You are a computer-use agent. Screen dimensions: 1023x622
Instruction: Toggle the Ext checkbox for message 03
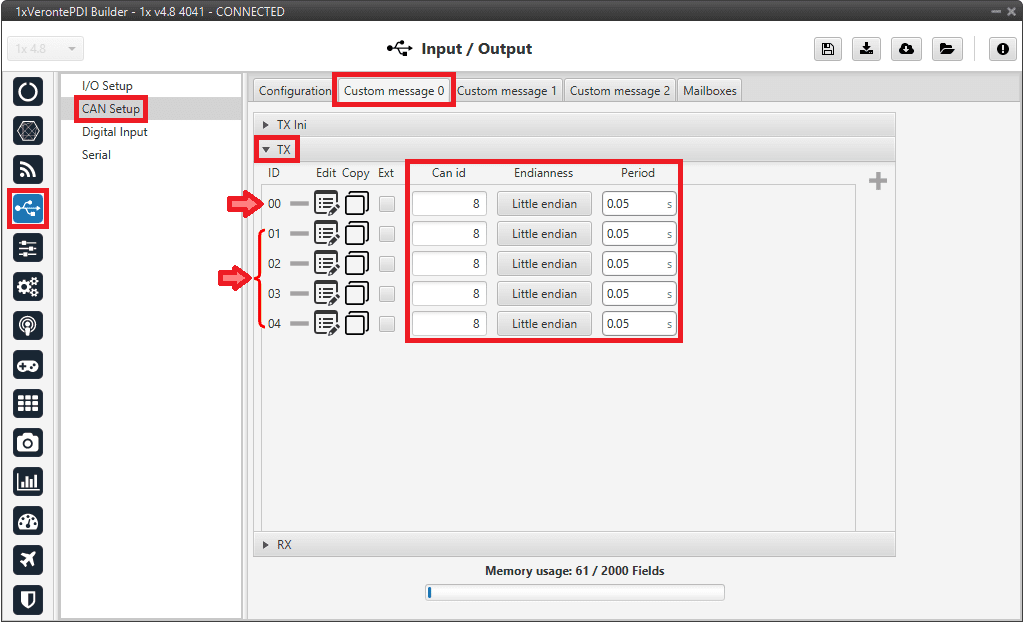coord(387,294)
